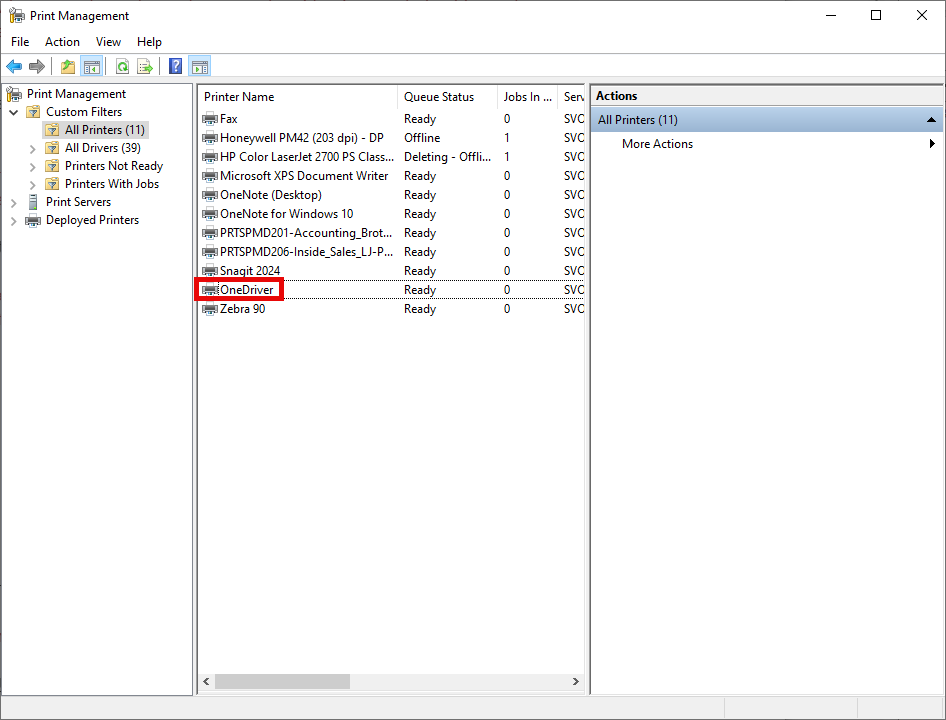Sort by the Queue Status column header
946x720 pixels.
point(447,97)
